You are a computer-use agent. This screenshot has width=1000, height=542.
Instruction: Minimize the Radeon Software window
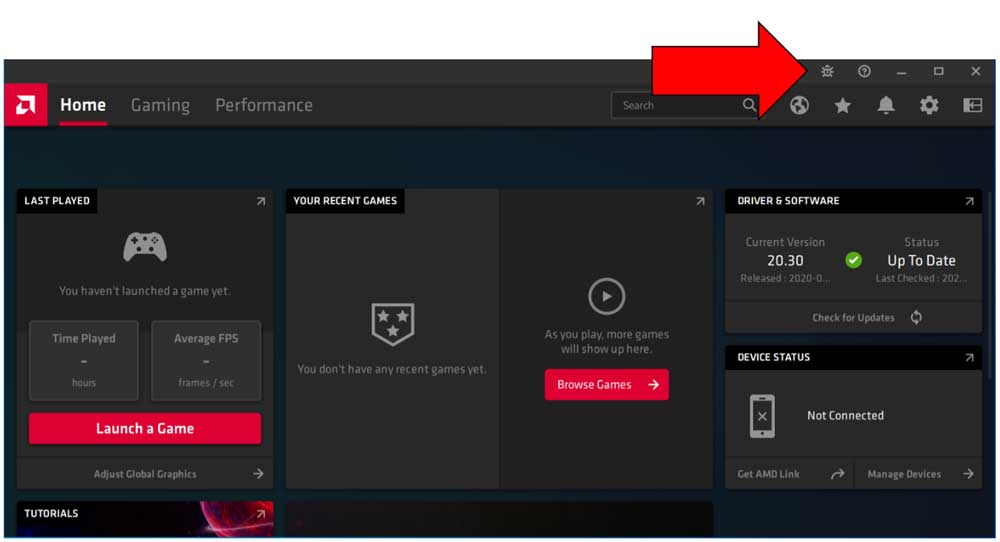coord(901,71)
